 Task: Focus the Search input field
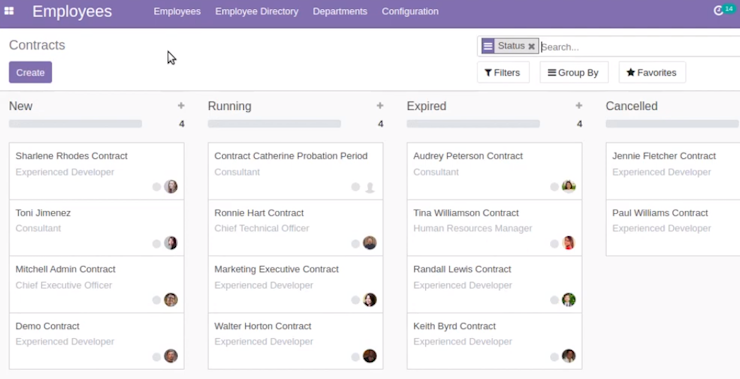640,47
